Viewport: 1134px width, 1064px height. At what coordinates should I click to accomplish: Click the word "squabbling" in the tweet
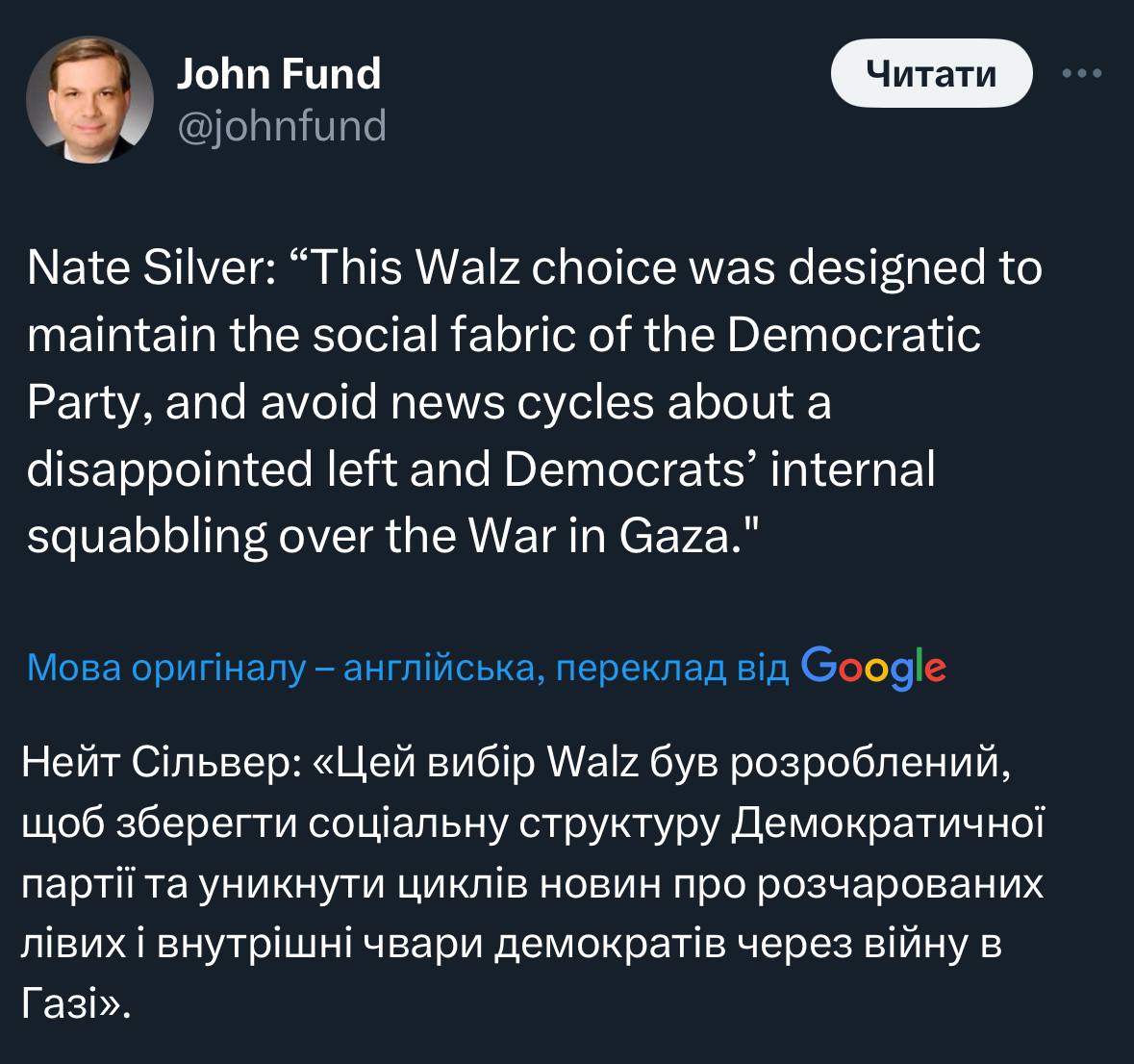click(x=147, y=537)
